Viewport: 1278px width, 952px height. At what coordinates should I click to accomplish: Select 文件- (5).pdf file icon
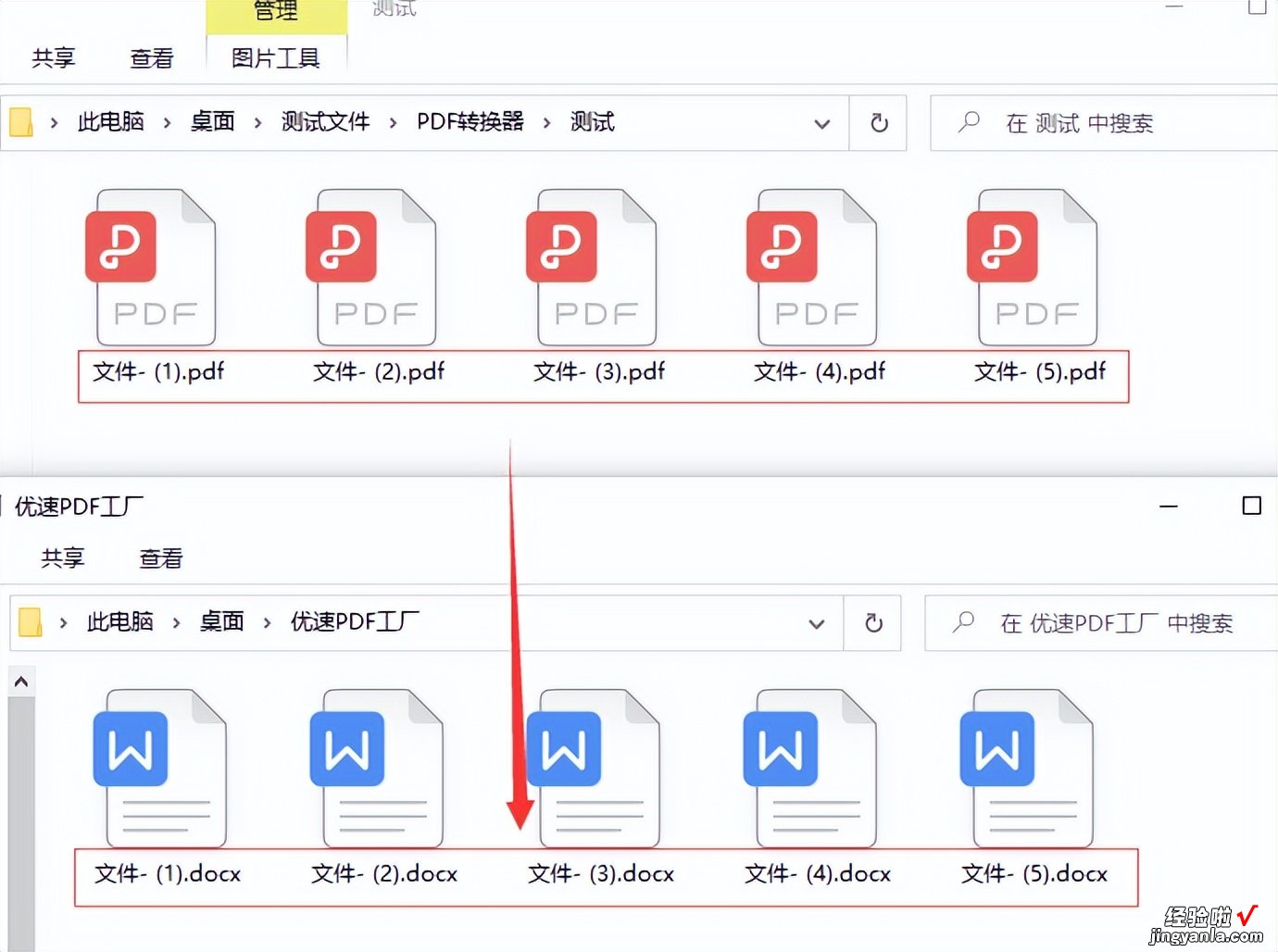(x=1033, y=268)
